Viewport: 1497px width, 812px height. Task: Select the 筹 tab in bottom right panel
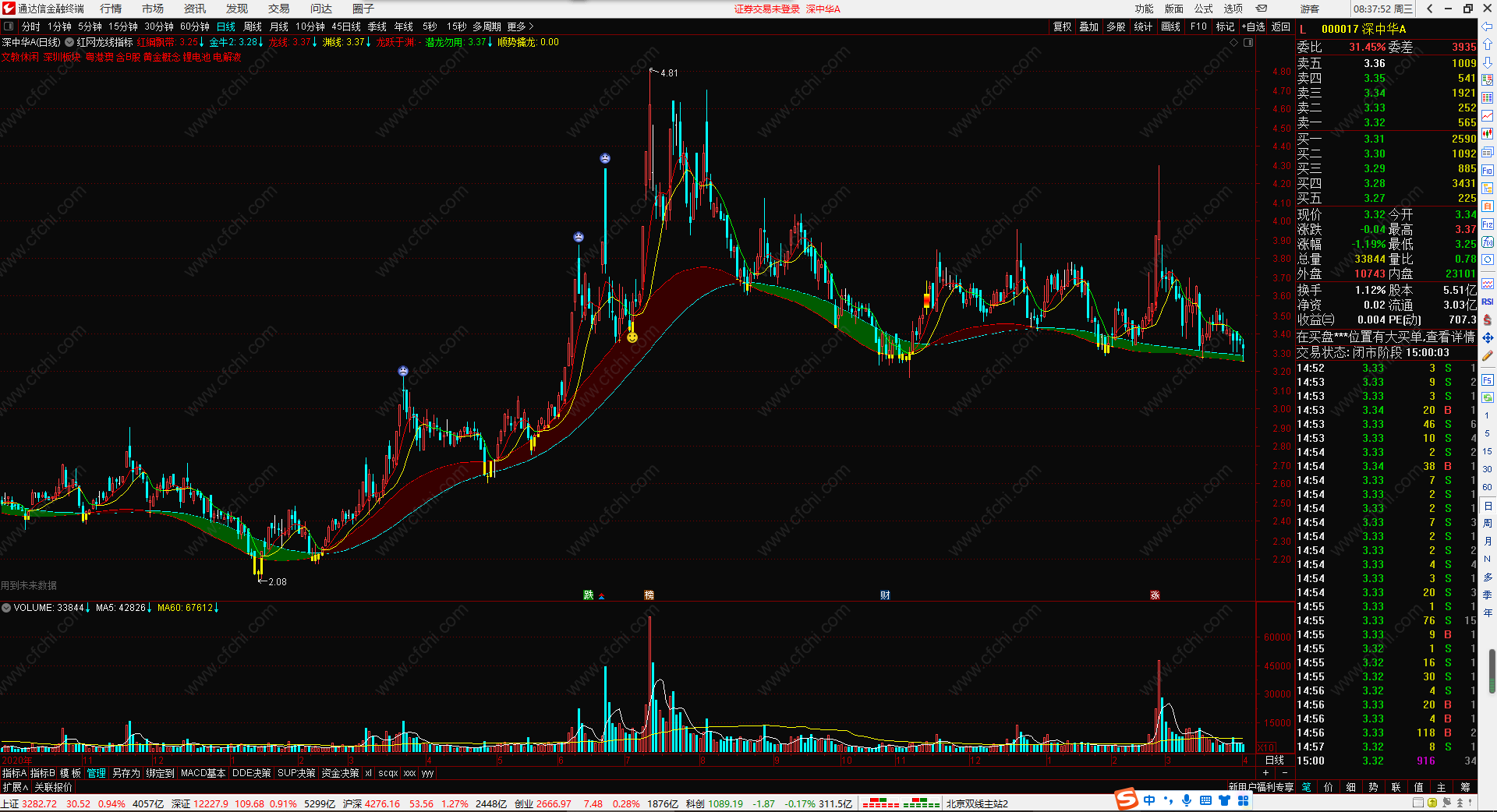tap(1466, 787)
